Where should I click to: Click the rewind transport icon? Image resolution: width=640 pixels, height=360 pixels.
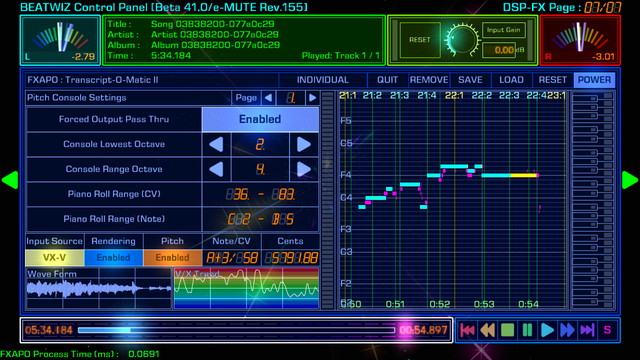pos(487,330)
